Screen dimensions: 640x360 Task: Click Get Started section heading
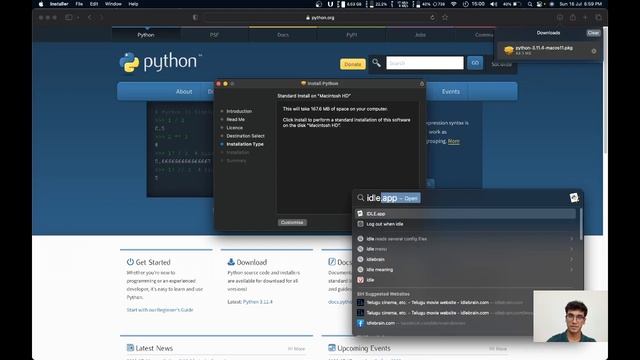coord(149,262)
